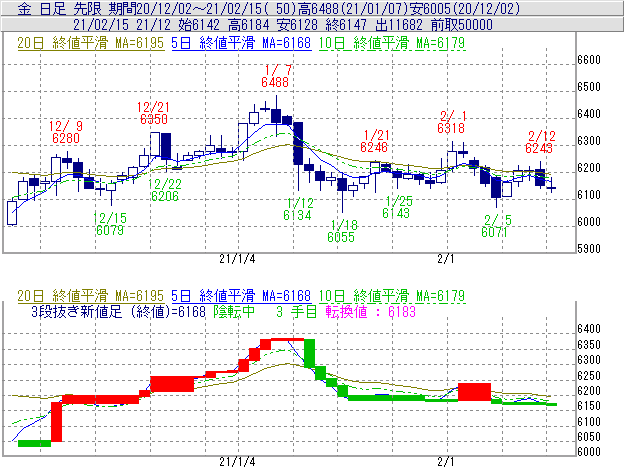Viewport: 624px width, 473px height.
Task: Click the 3段抜き新値足 (終値)=6168 label
Action: (x=119, y=311)
